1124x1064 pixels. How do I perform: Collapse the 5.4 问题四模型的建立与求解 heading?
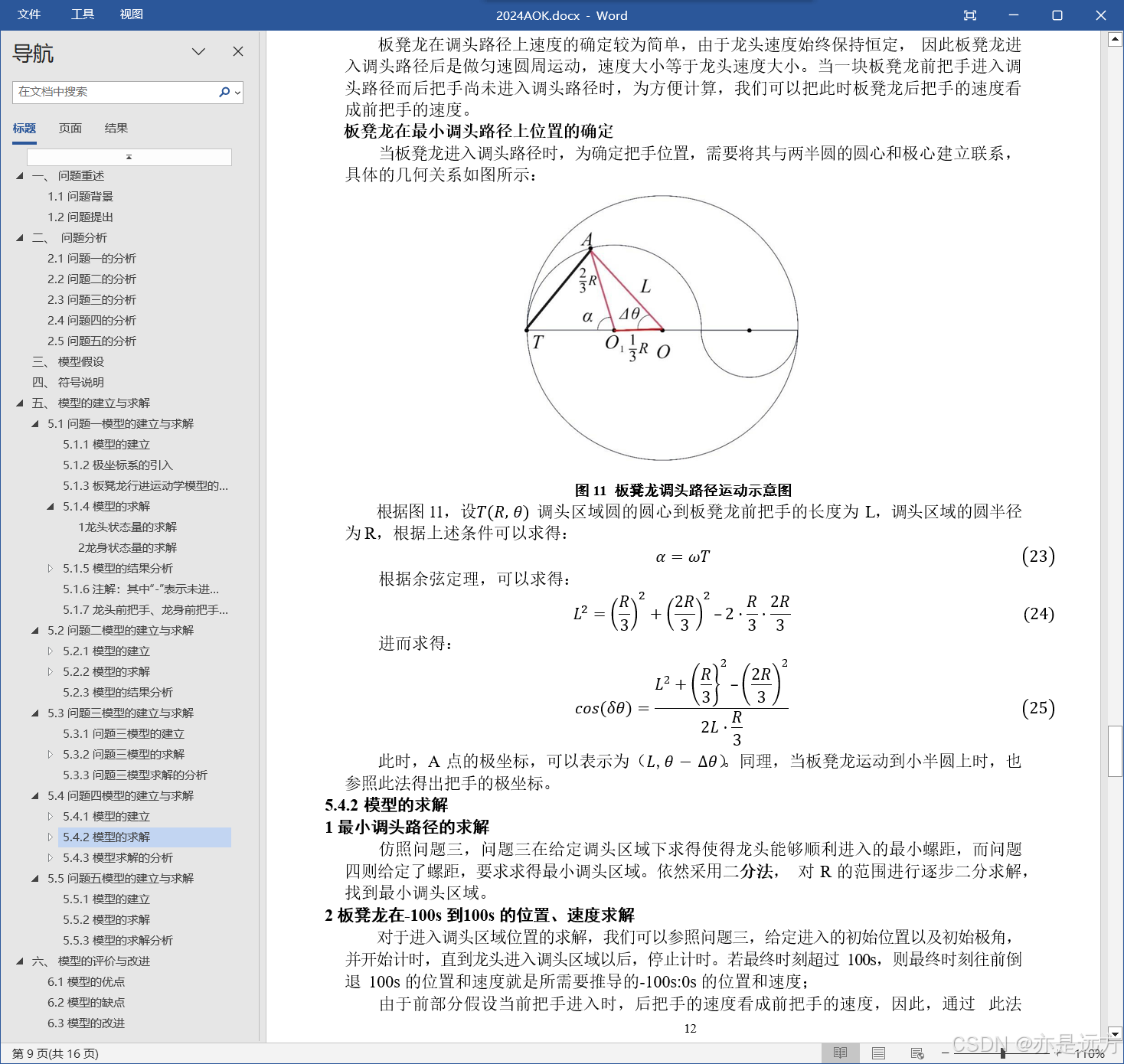(x=35, y=796)
